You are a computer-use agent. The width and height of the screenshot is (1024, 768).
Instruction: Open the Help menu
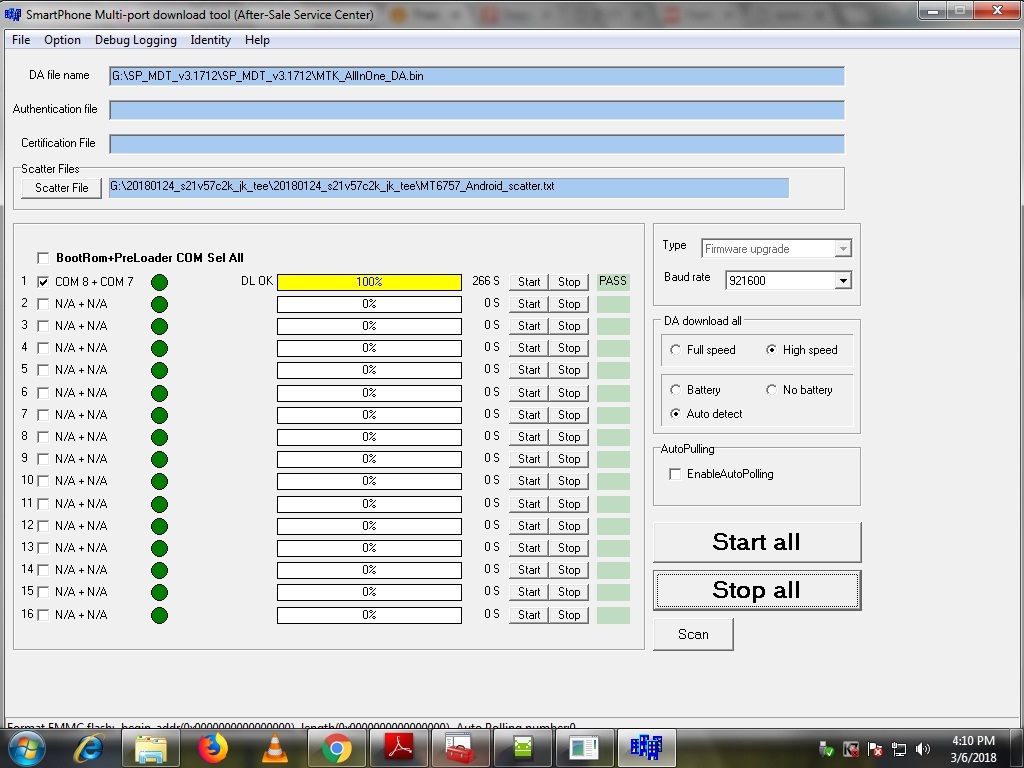(x=257, y=40)
